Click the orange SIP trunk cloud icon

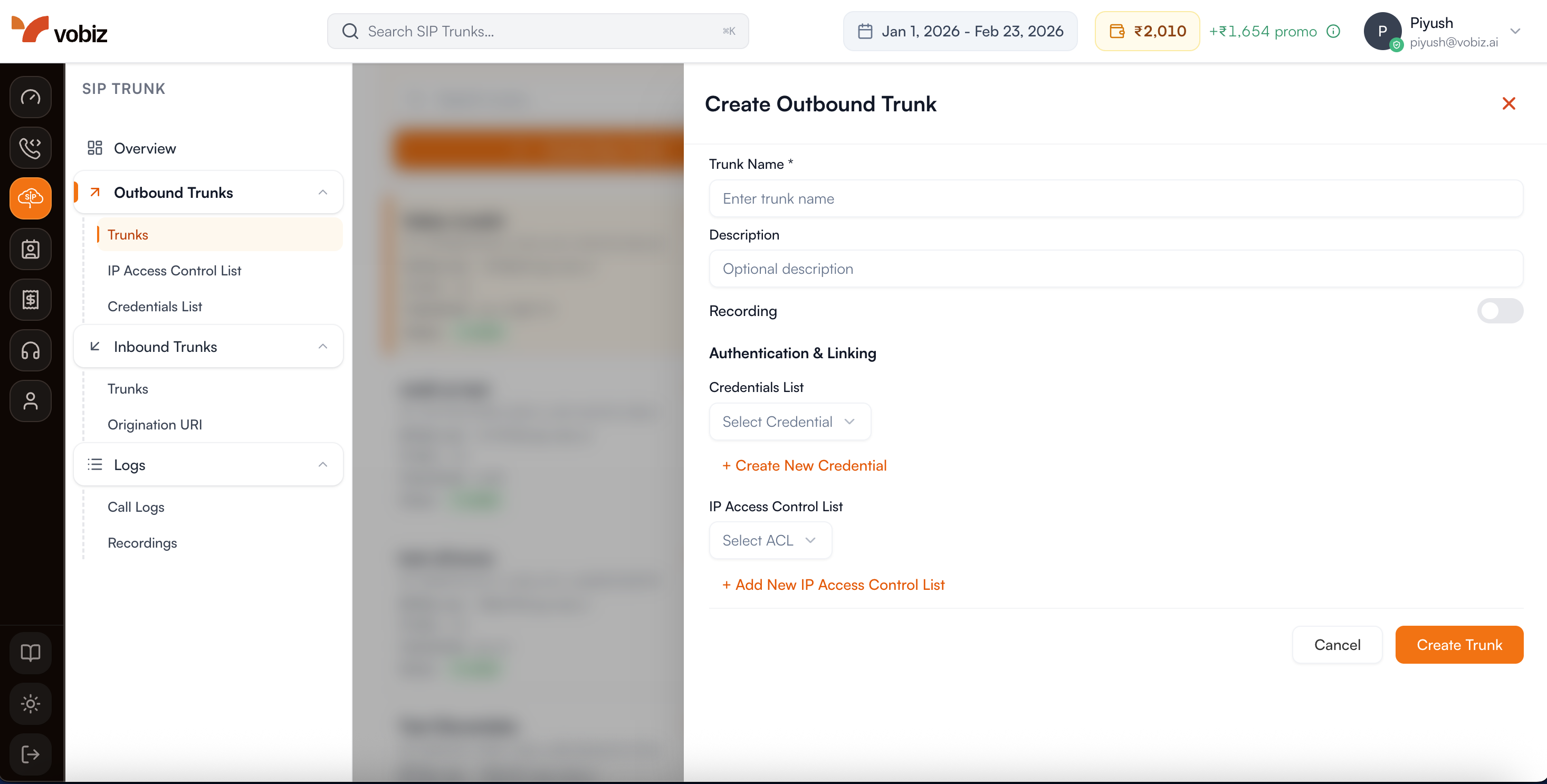click(30, 198)
